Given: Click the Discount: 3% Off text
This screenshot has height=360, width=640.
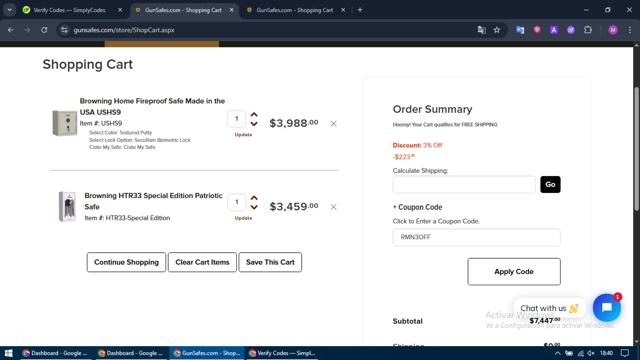Looking at the screenshot, I should 417,145.
